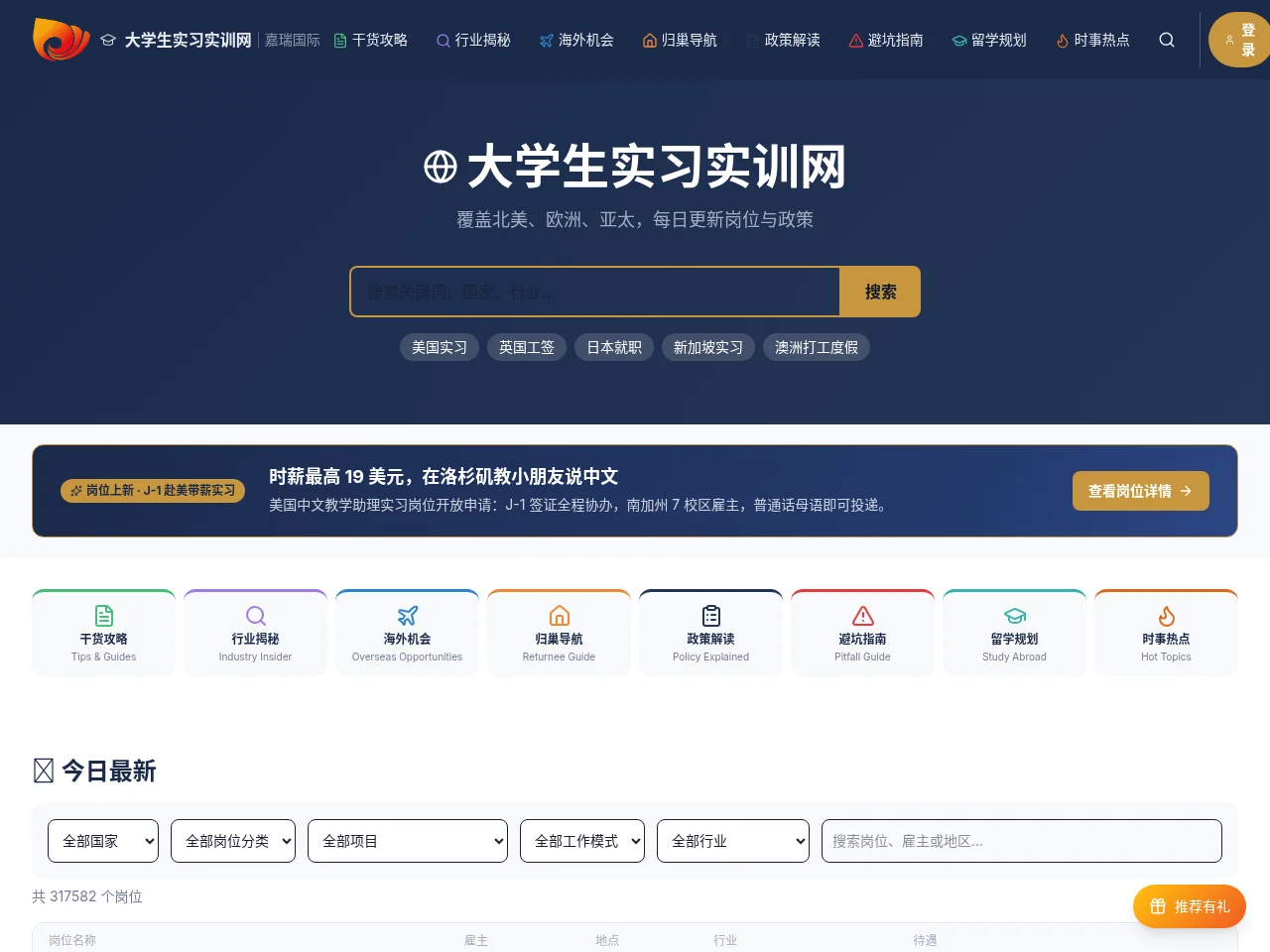Viewport: 1270px width, 952px height.
Task: Expand the 全部国家 dropdown
Action: pyautogui.click(x=103, y=841)
